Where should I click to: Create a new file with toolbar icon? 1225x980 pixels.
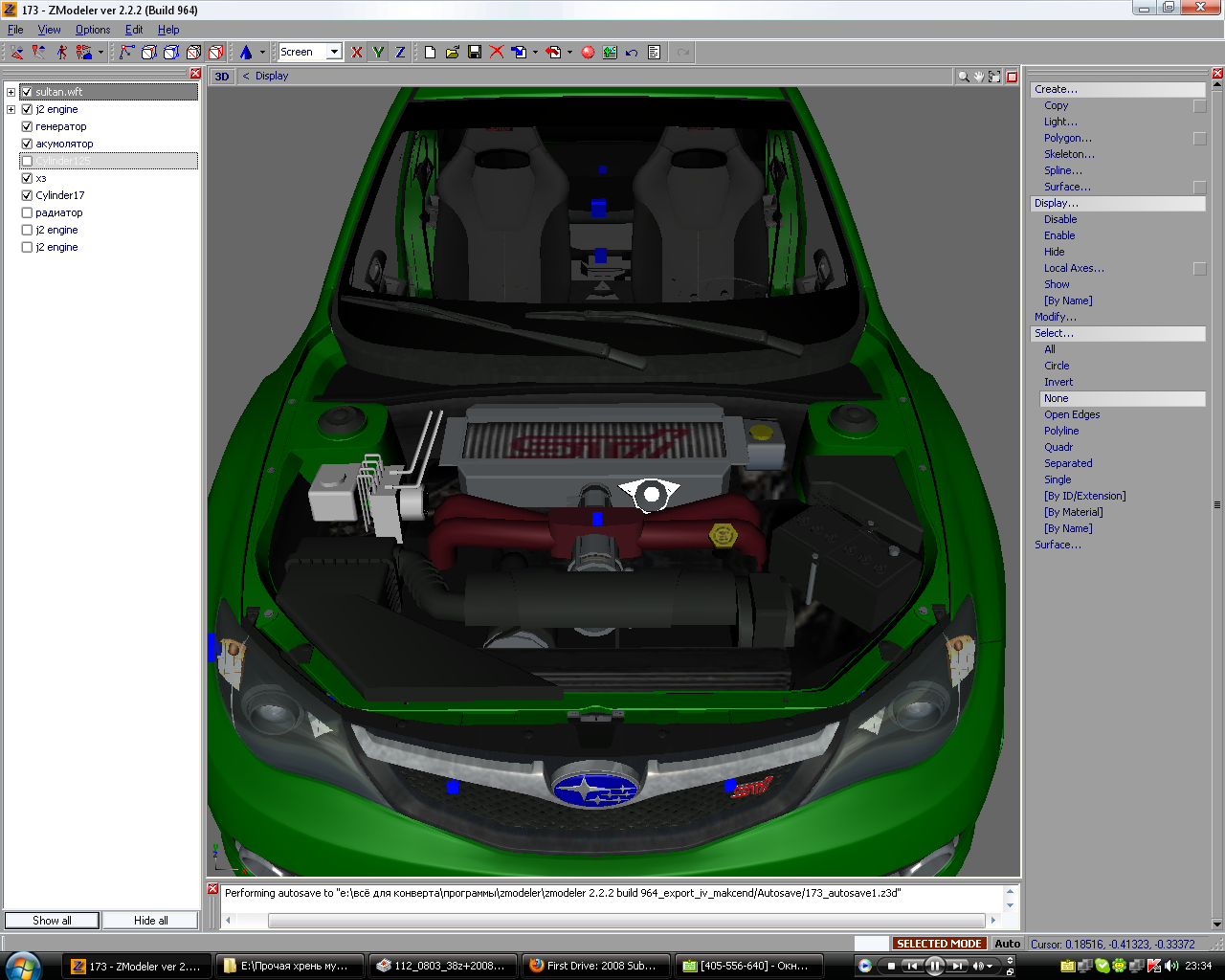click(x=431, y=53)
